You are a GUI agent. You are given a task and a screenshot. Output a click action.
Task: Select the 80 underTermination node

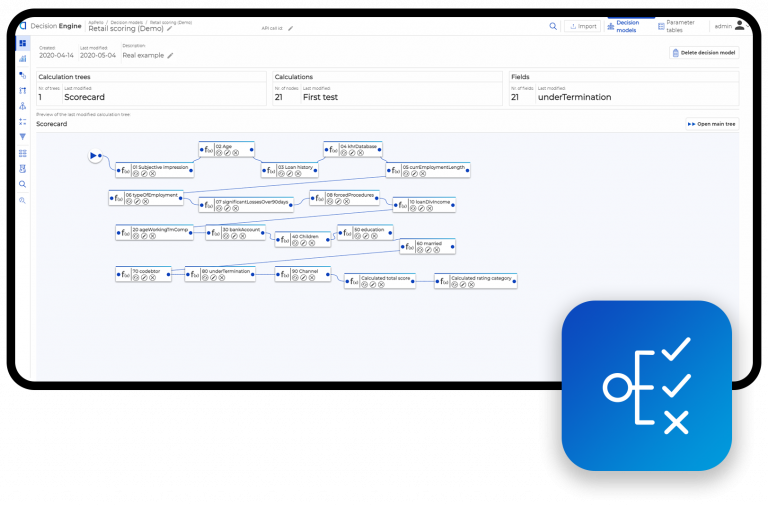coord(224,270)
